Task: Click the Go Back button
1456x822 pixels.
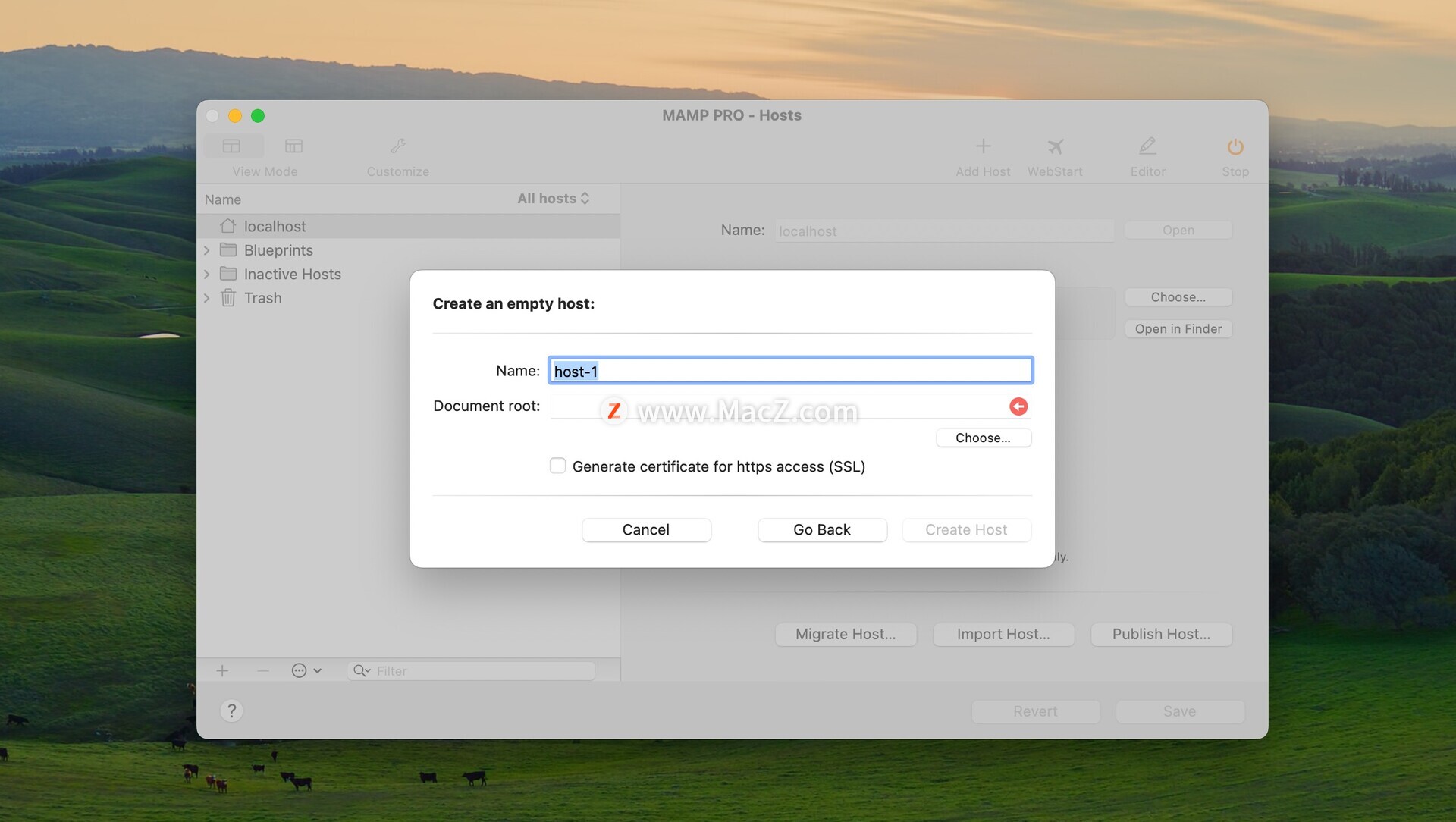Action: click(822, 529)
